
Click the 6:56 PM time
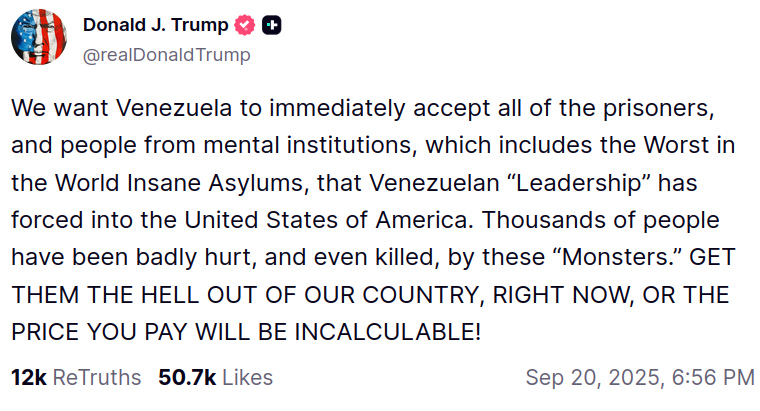pos(713,378)
